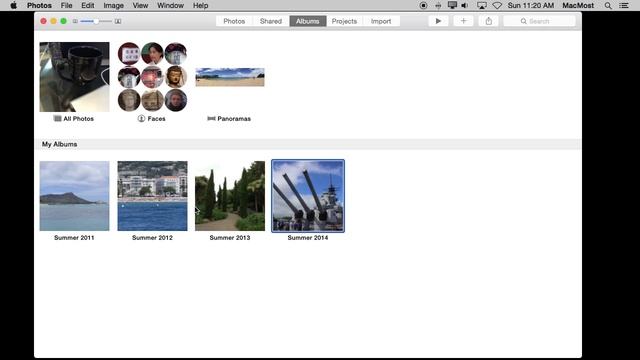640x360 pixels.
Task: Click the large thumbnail size icon
Action: click(x=118, y=21)
